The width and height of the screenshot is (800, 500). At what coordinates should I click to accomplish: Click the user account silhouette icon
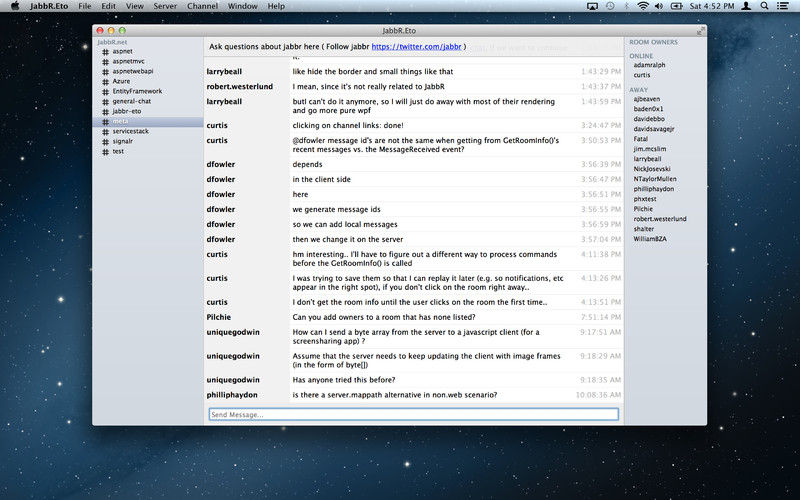click(746, 6)
